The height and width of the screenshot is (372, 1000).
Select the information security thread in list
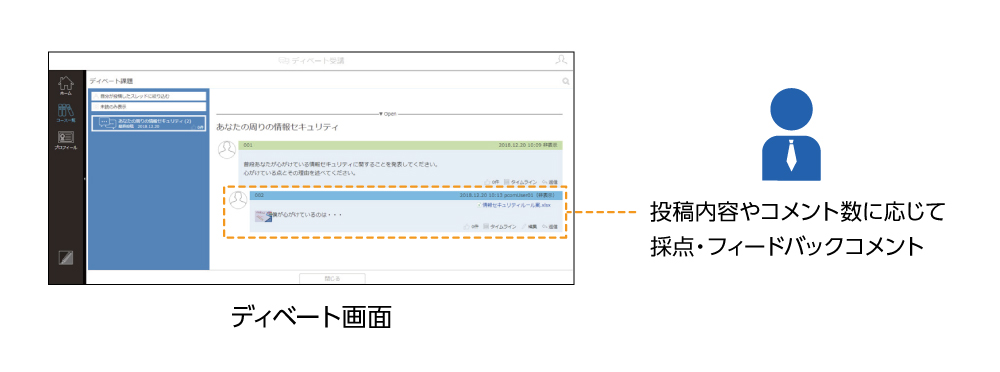149,123
